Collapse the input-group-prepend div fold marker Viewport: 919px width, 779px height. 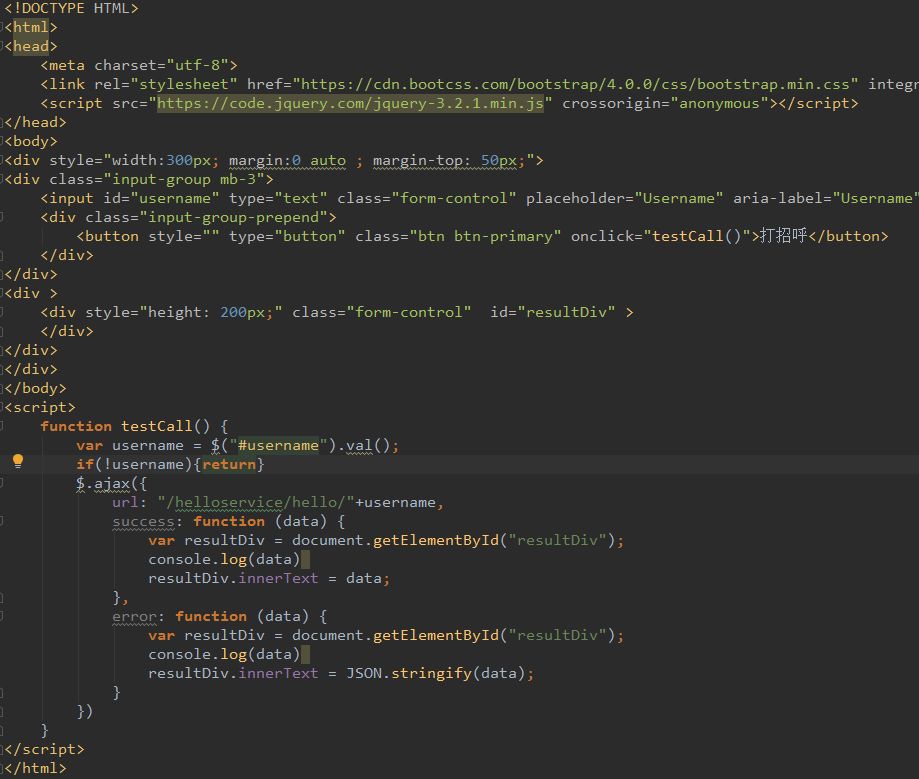(x=2, y=217)
